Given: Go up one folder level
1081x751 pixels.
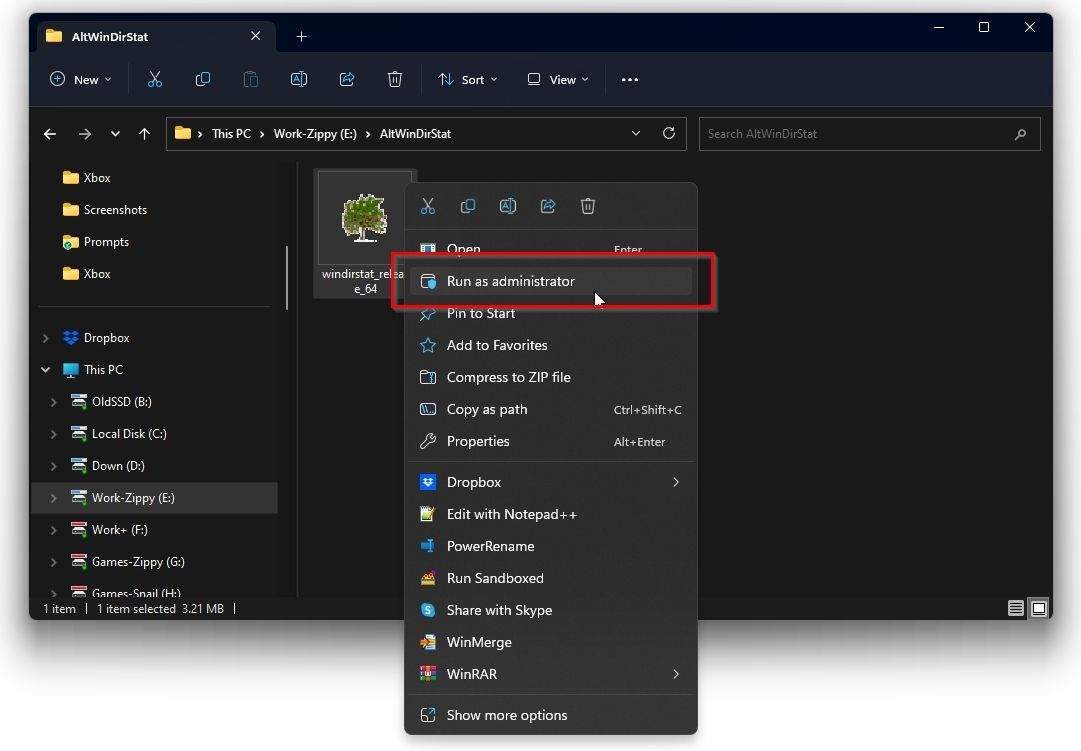Looking at the screenshot, I should coord(145,134).
